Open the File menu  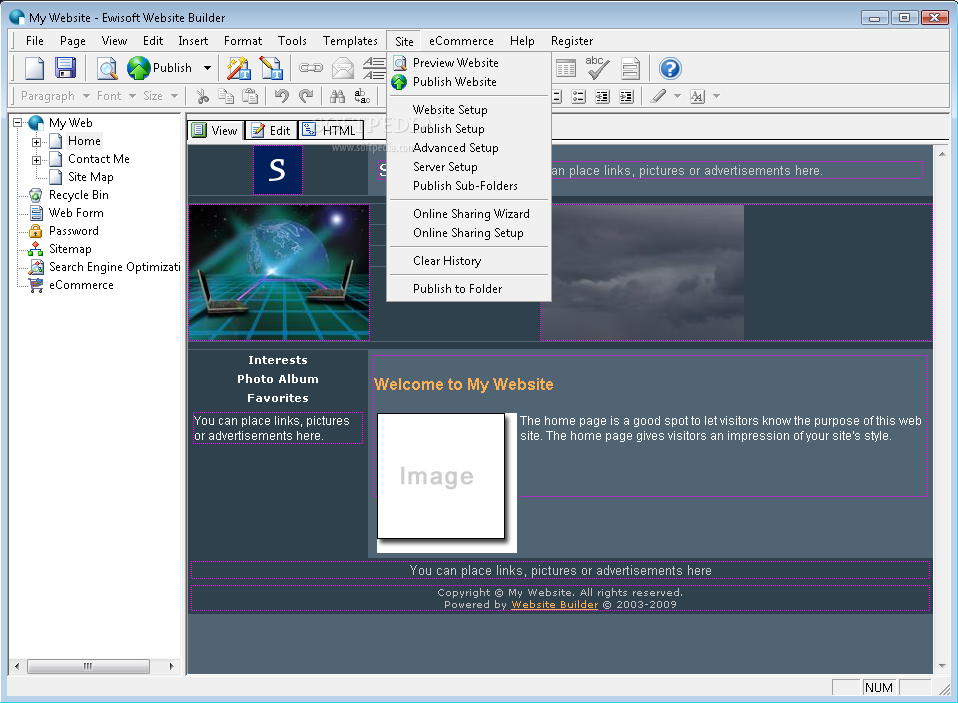pos(35,41)
